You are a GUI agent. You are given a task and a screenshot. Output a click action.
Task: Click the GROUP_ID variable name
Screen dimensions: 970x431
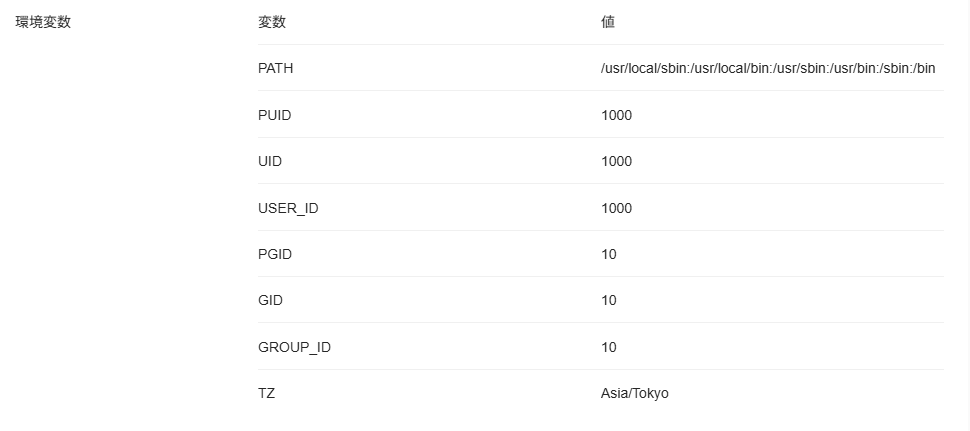tap(294, 348)
